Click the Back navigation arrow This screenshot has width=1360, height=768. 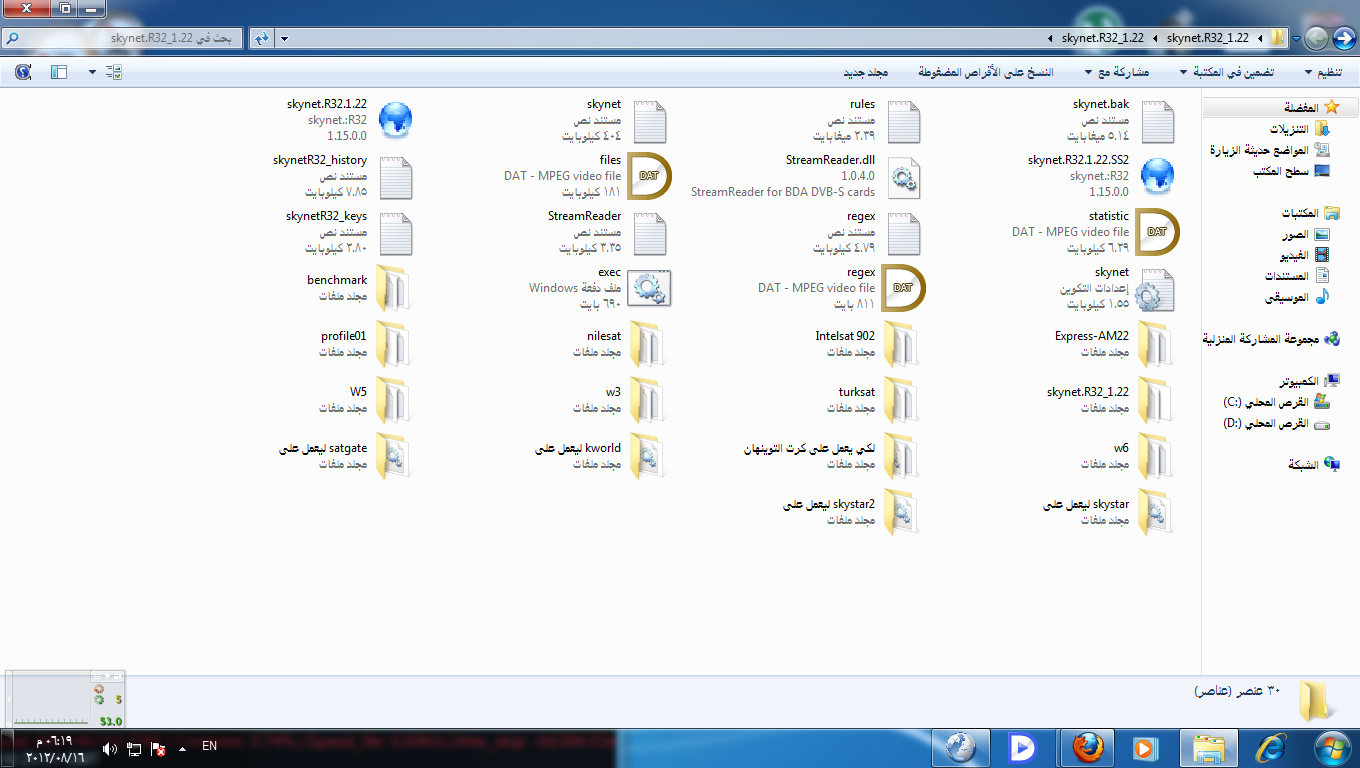tap(1344, 38)
